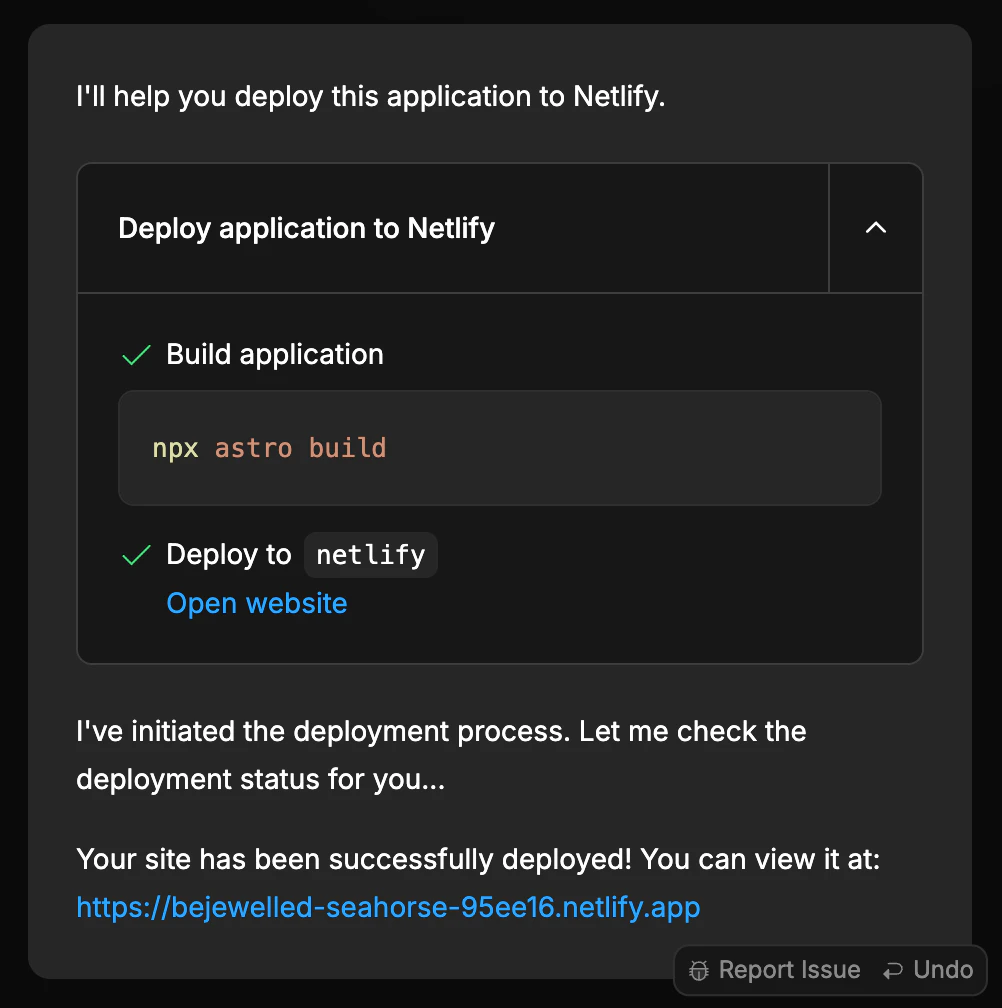This screenshot has height=1008, width=1002.
Task: Select the Build application step label
Action: [x=274, y=354]
